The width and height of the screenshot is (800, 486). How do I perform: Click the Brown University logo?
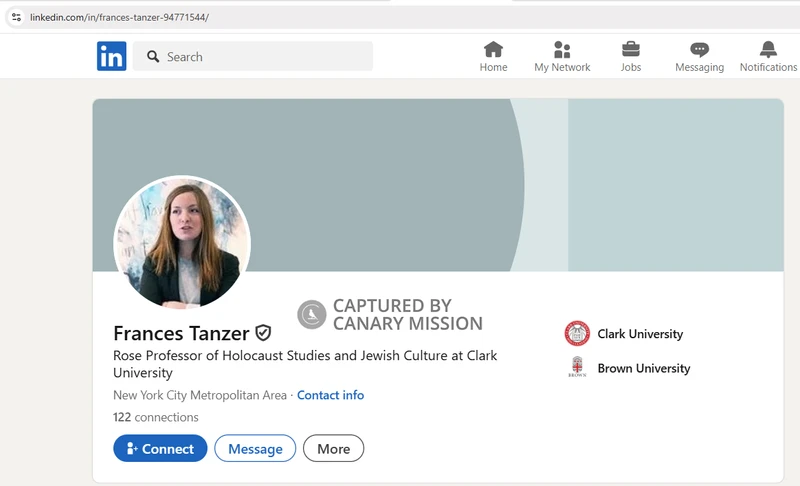click(577, 368)
